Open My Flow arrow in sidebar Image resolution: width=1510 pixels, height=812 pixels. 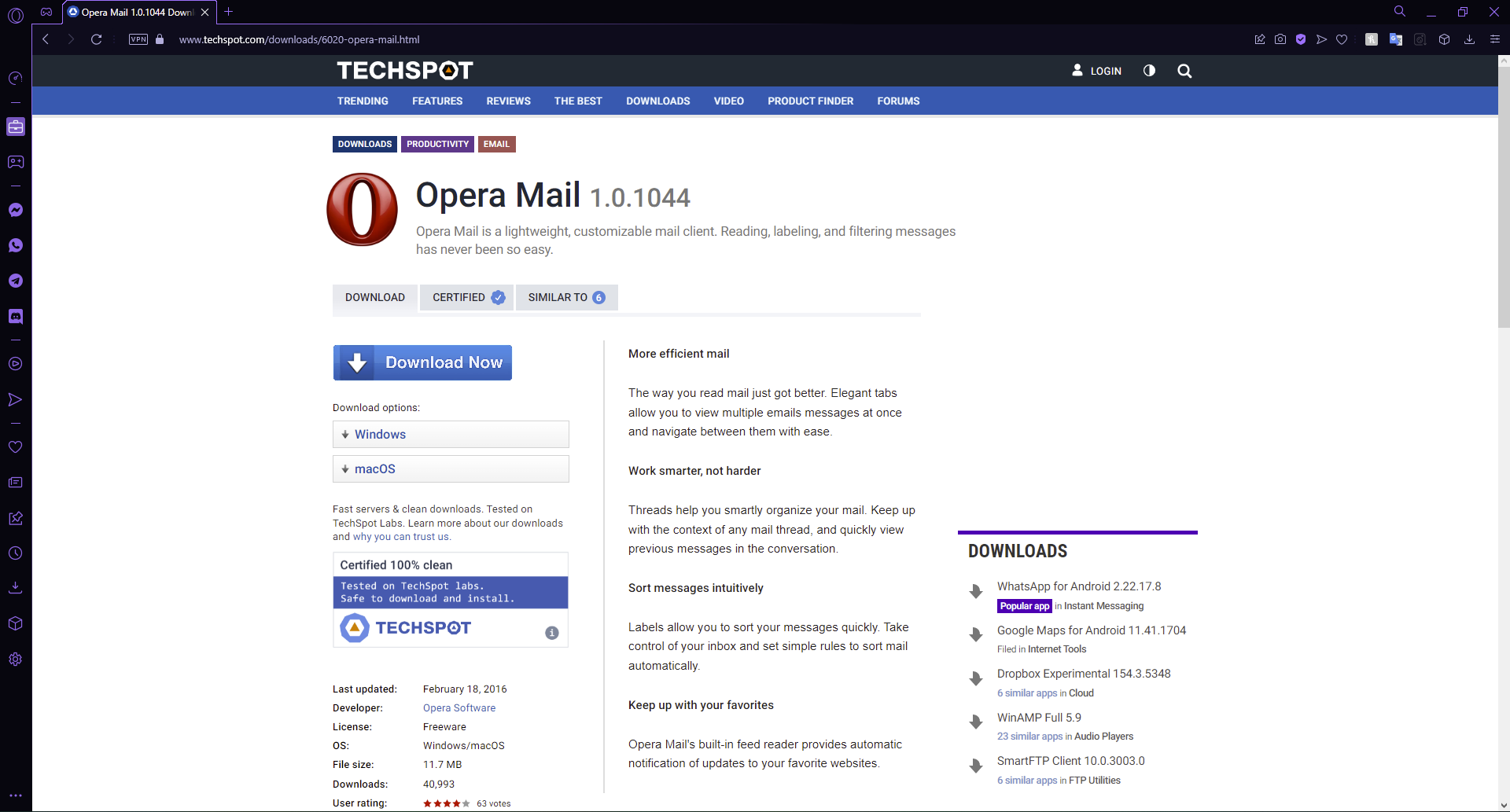[x=16, y=399]
